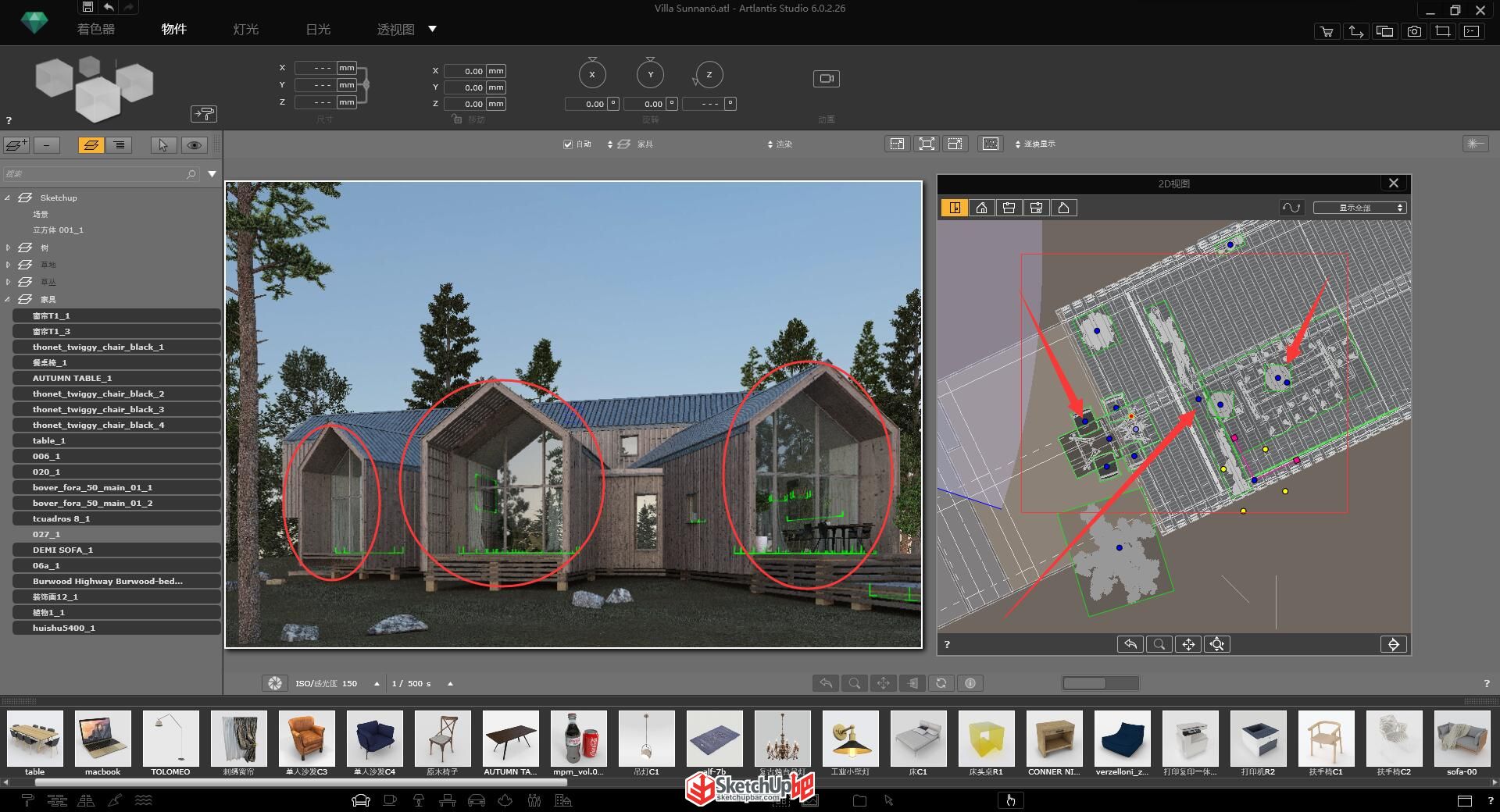
Task: Expand dropdown arrow next to 透视图
Action: point(432,29)
